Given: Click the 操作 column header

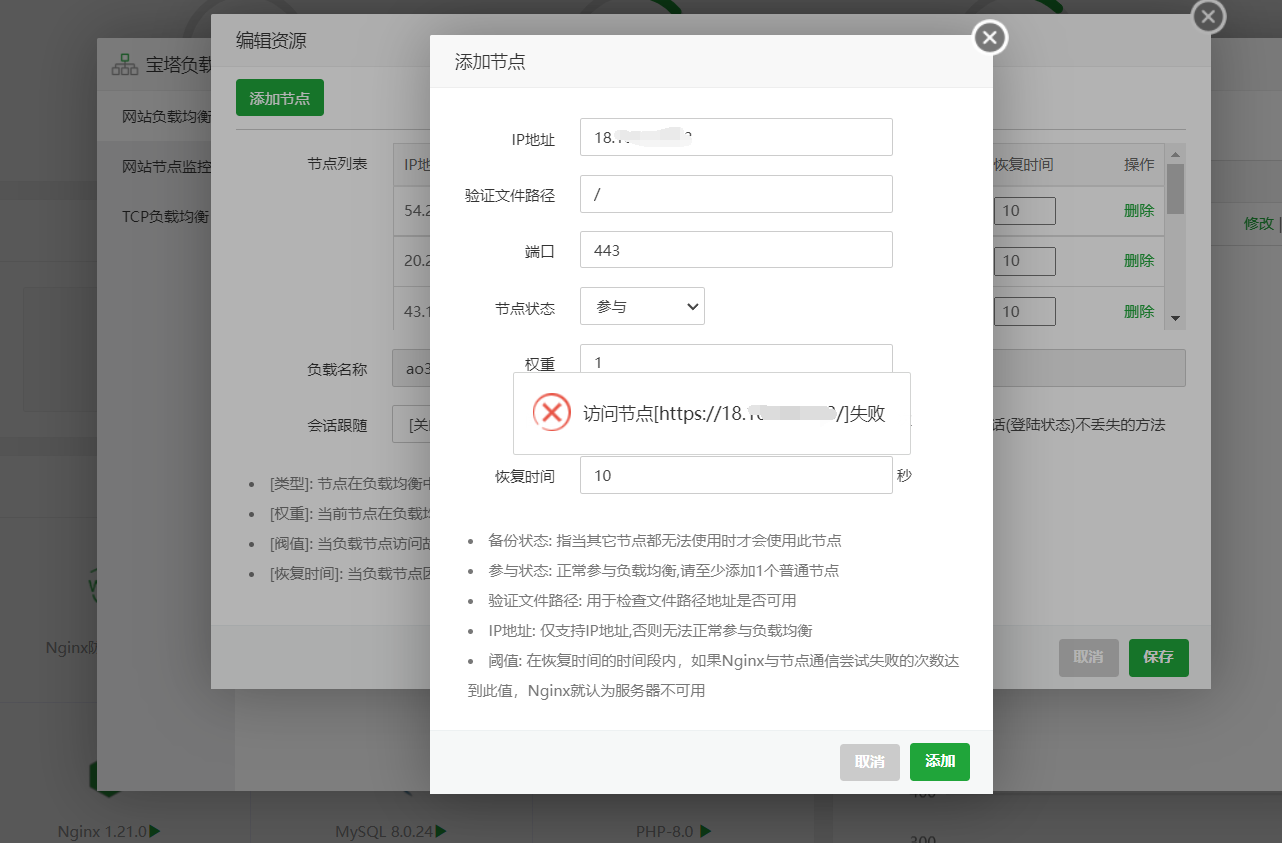Looking at the screenshot, I should pos(1139,164).
